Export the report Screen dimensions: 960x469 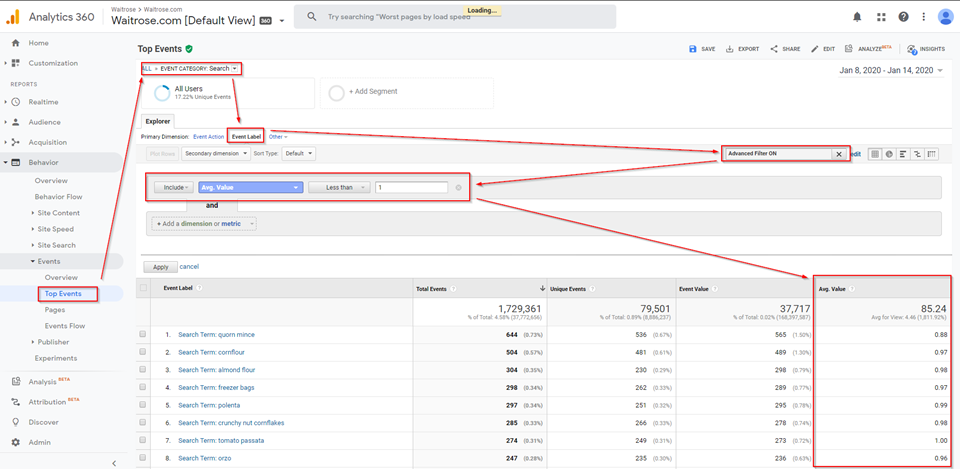[743, 49]
